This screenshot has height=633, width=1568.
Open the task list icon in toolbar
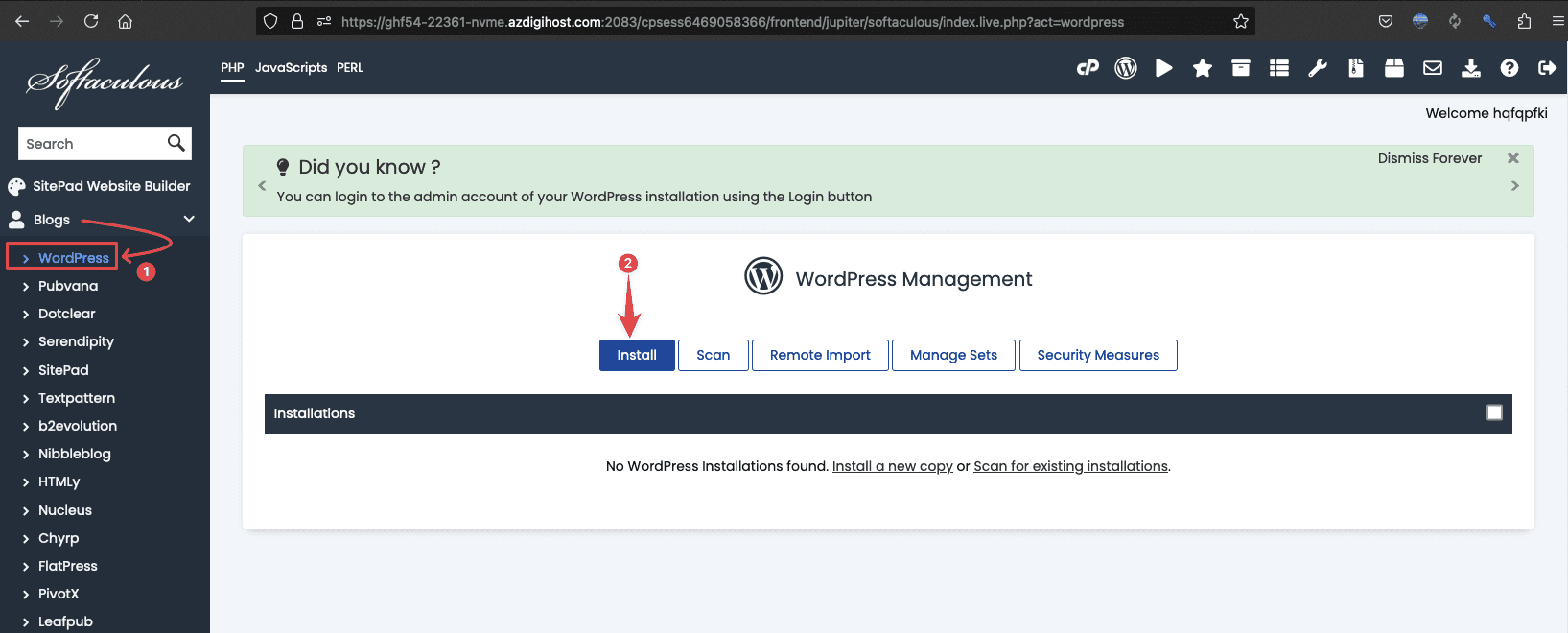click(1279, 68)
